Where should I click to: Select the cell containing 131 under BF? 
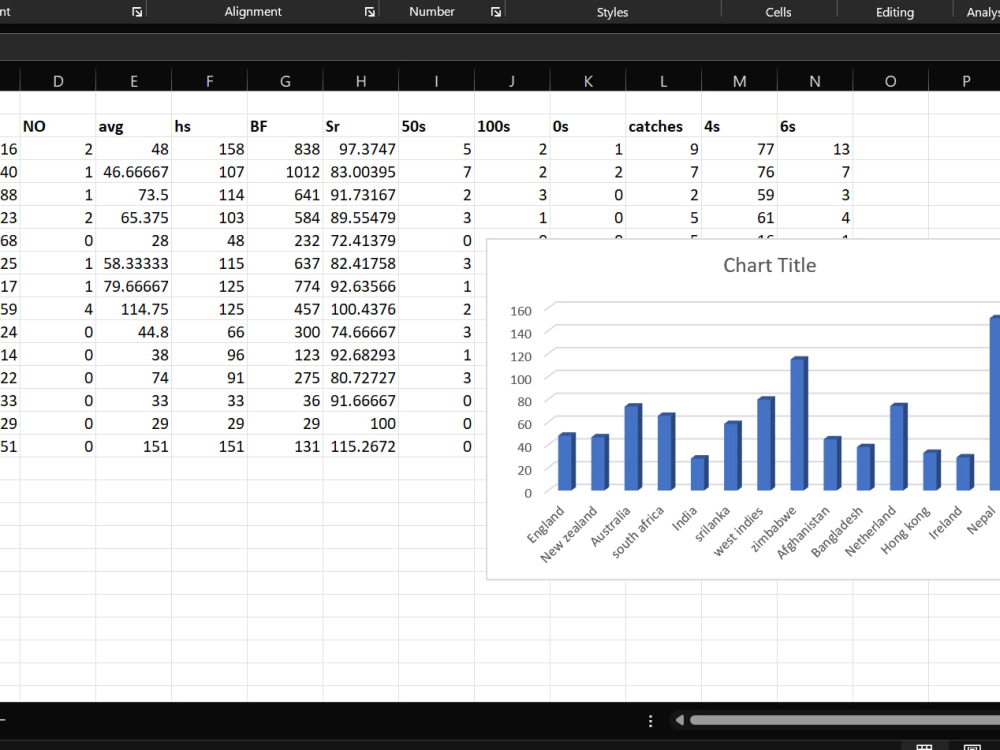(285, 446)
